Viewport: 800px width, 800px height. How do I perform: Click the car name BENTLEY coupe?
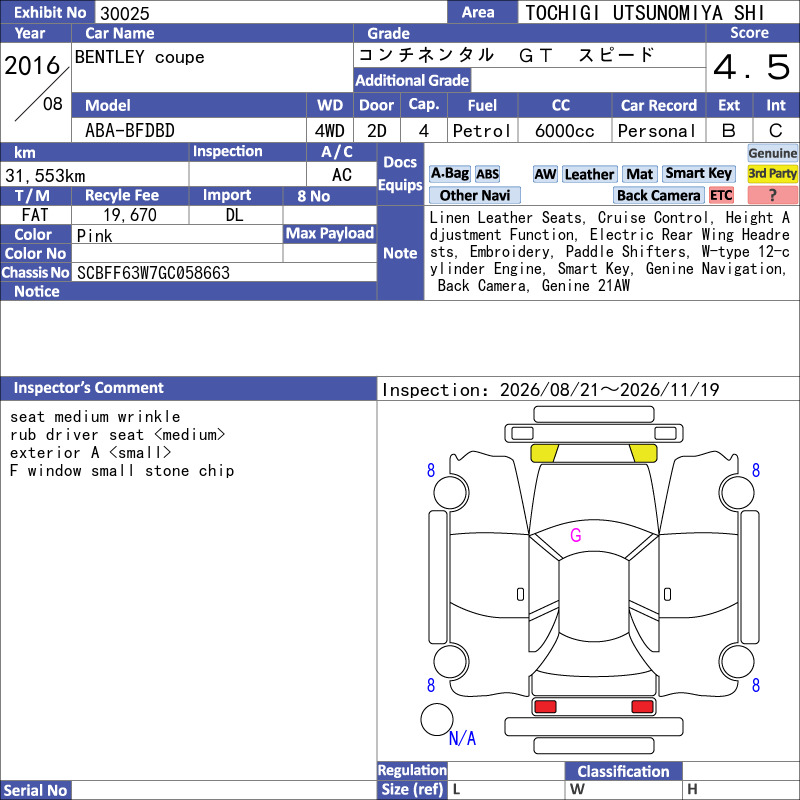(x=139, y=57)
